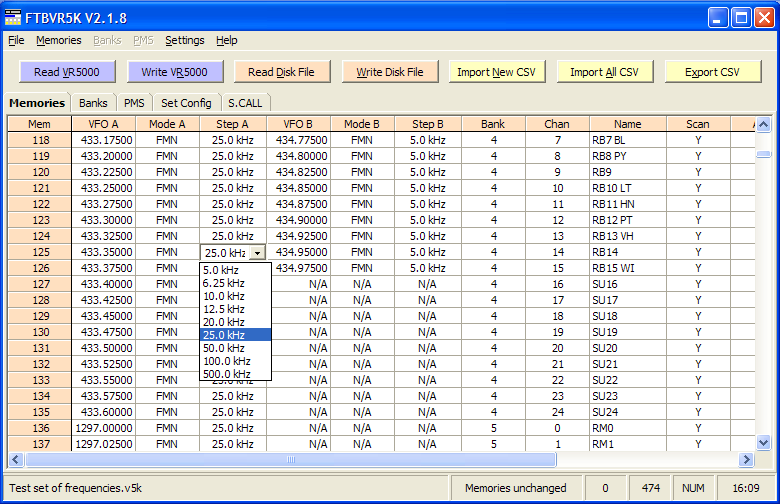Click the status bar file name text
780x504 pixels.
pos(76,488)
